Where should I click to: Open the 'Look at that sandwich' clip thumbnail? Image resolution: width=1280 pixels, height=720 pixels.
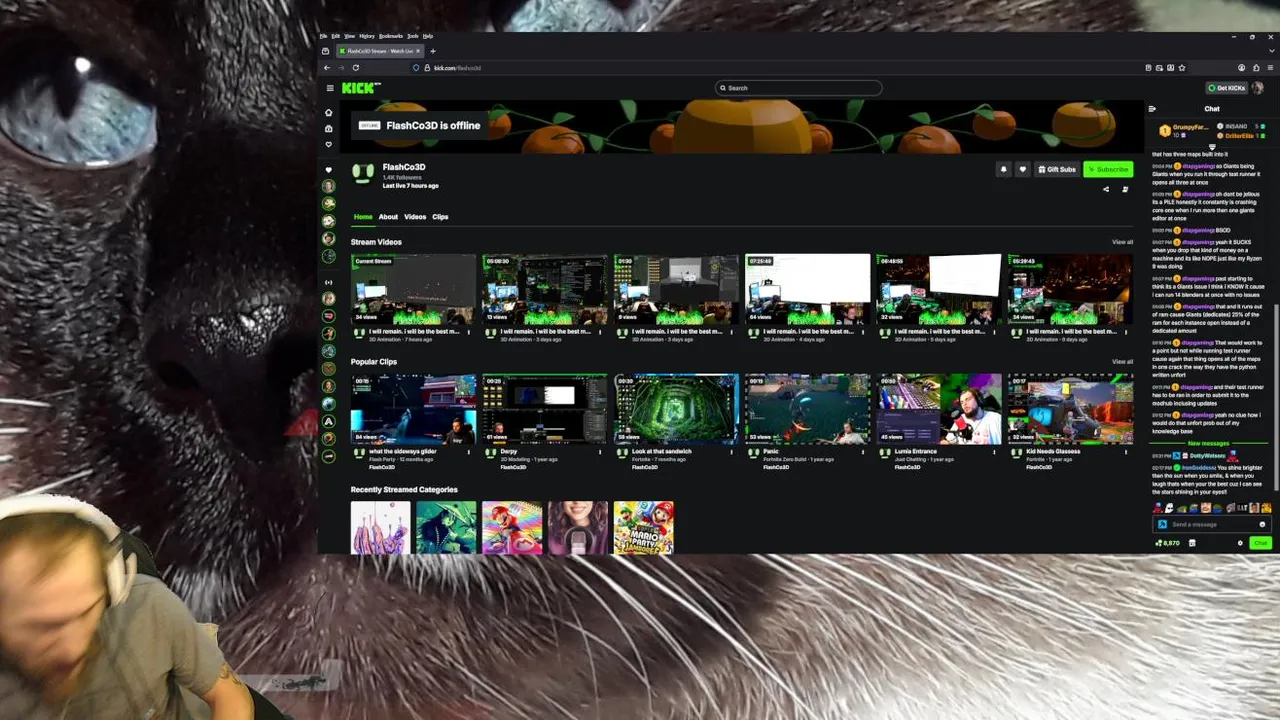coord(676,409)
